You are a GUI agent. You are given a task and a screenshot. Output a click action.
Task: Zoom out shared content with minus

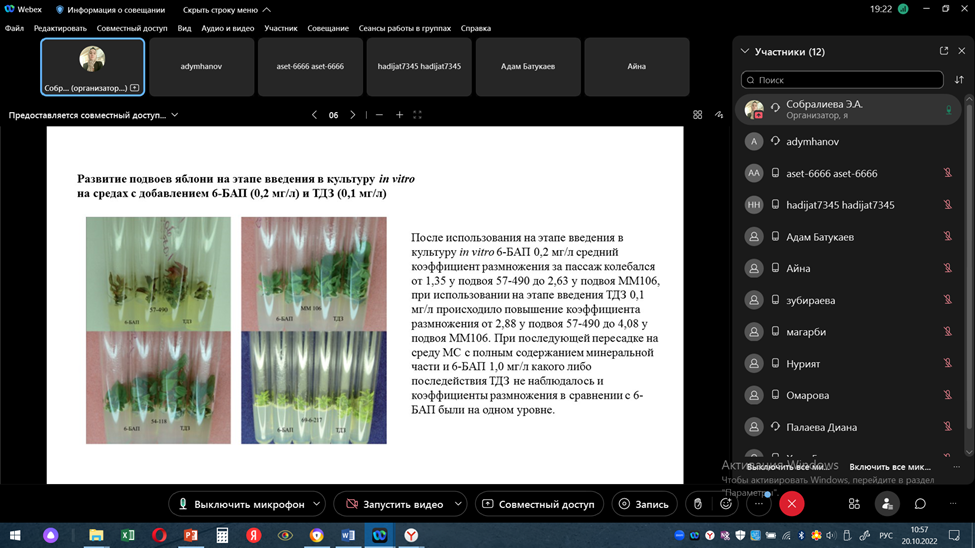(379, 115)
